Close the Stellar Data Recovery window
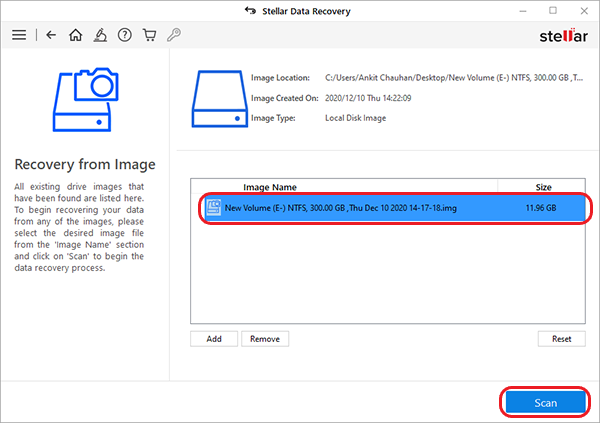 point(581,11)
